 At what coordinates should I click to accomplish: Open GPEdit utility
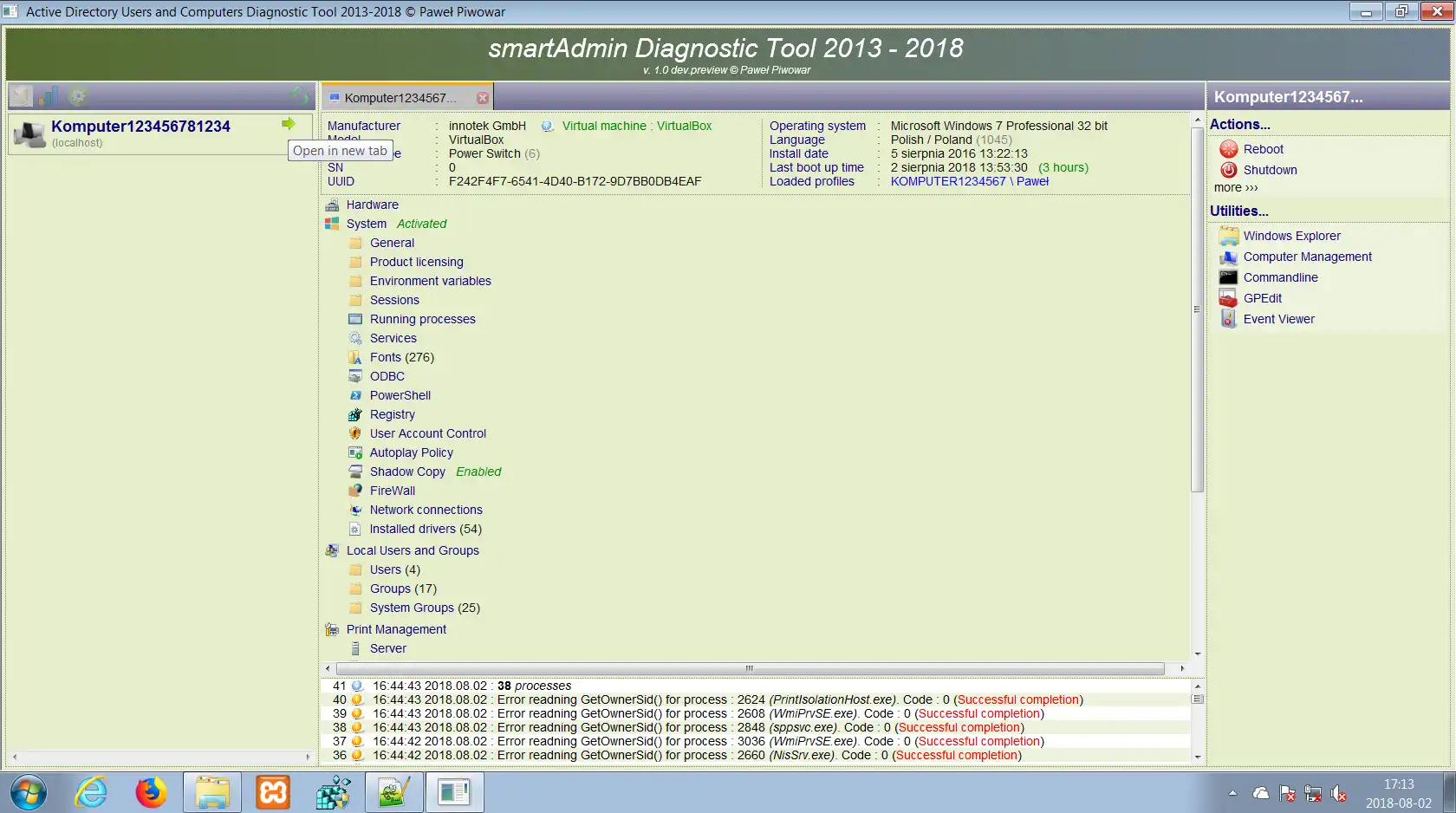[1263, 298]
